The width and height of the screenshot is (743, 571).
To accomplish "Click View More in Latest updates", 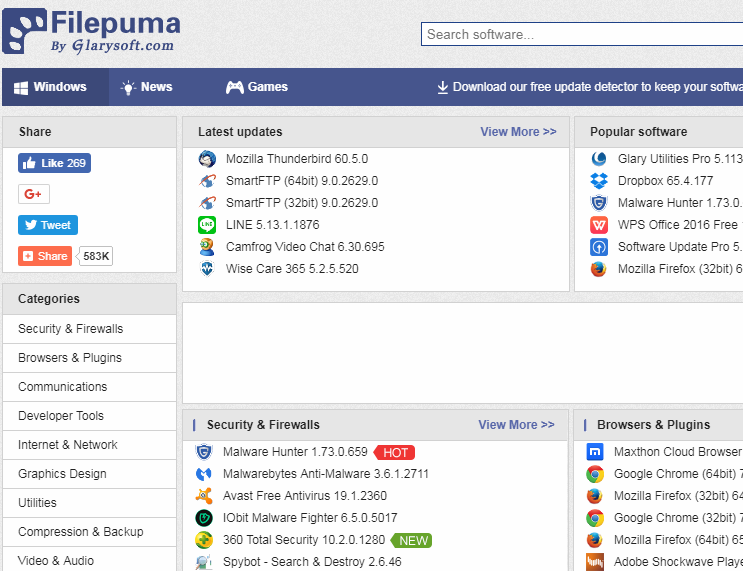I will click(x=518, y=132).
